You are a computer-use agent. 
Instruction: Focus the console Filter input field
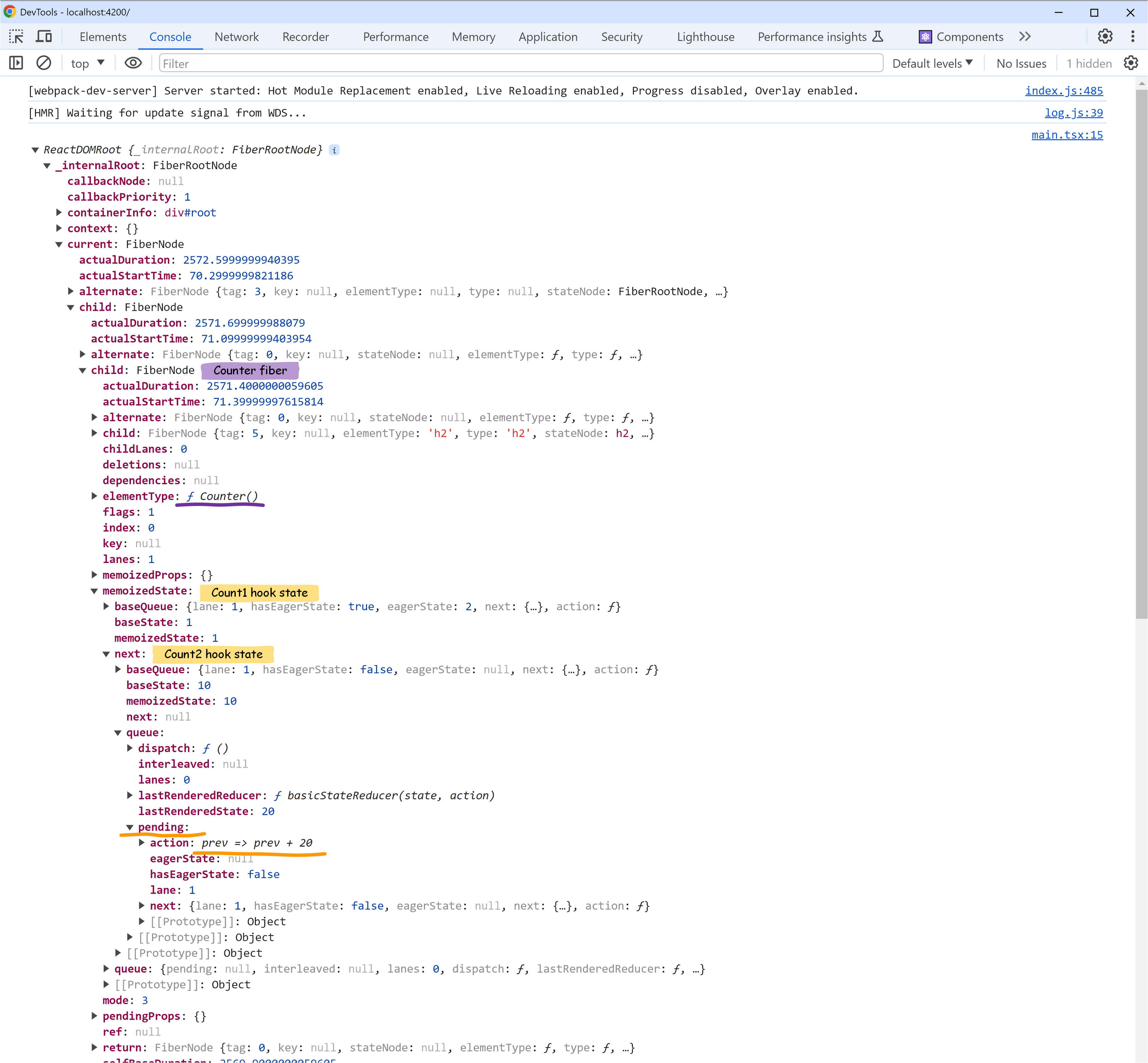coord(520,63)
